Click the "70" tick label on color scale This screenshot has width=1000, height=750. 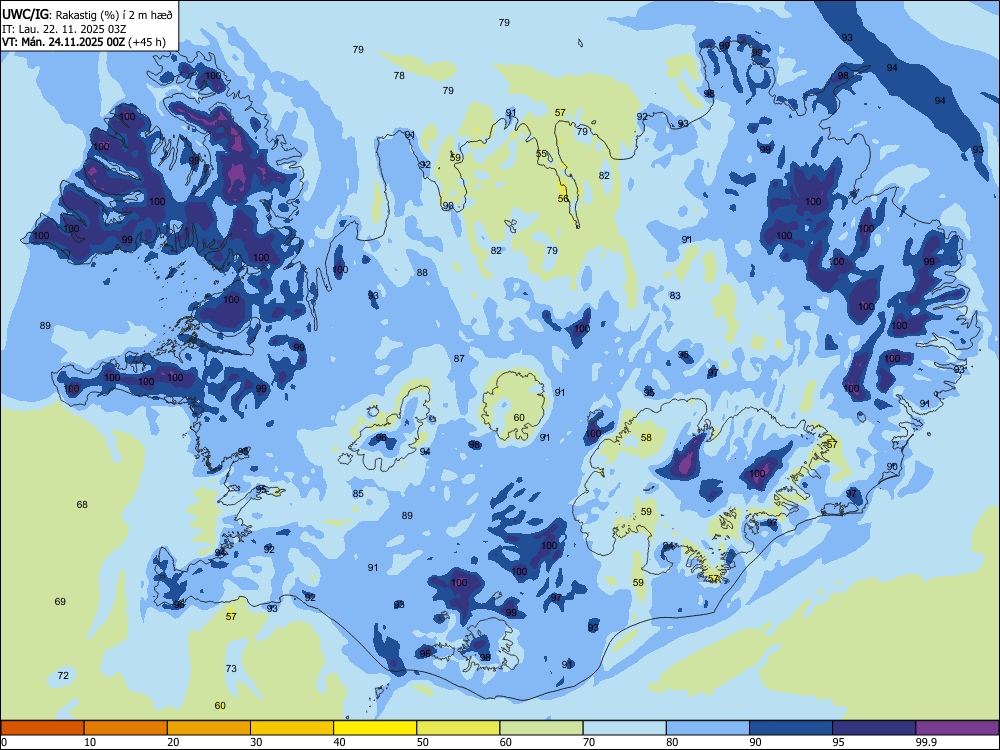point(589,742)
